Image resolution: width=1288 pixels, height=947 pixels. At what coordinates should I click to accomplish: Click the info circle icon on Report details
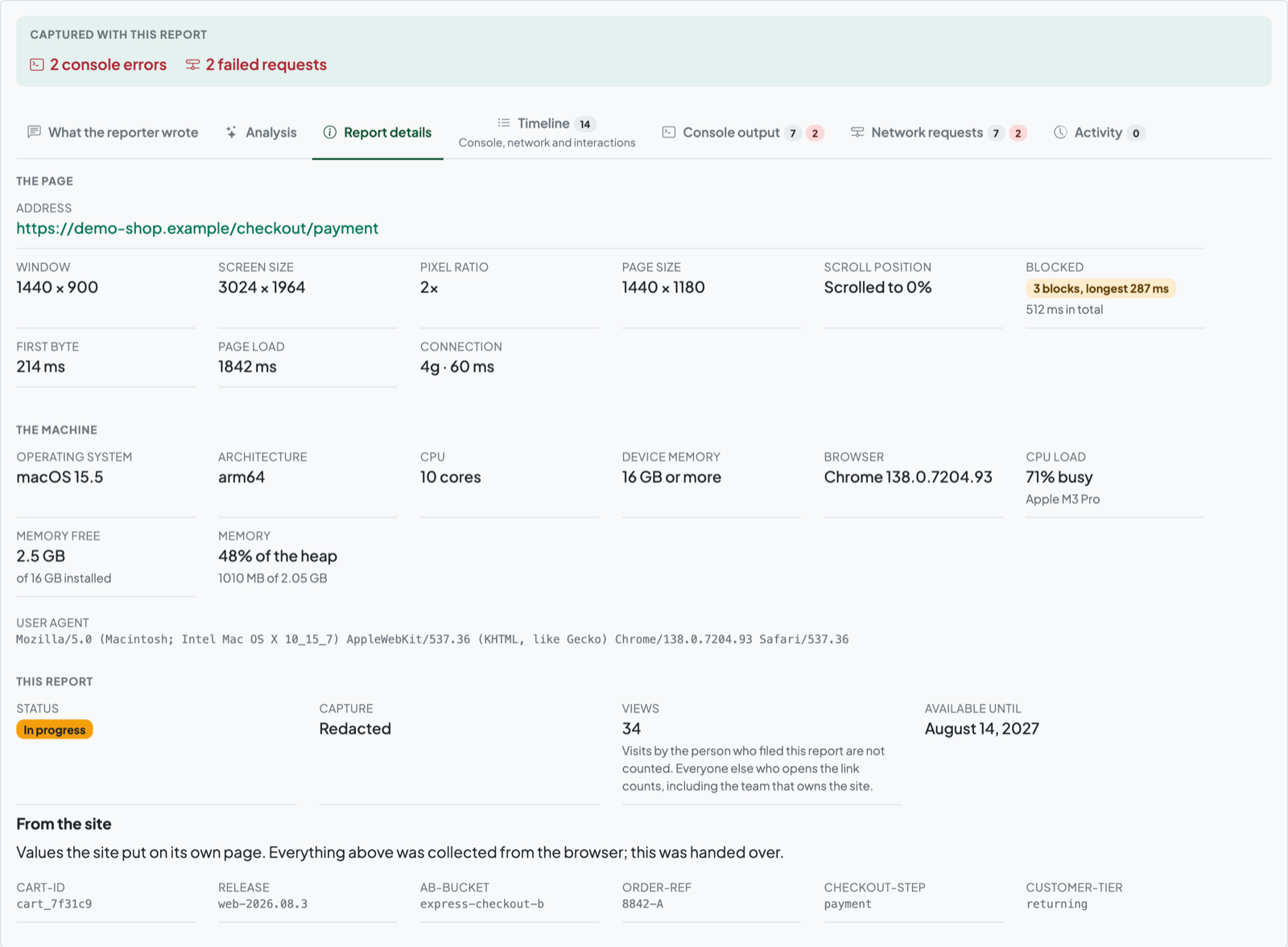click(x=329, y=132)
